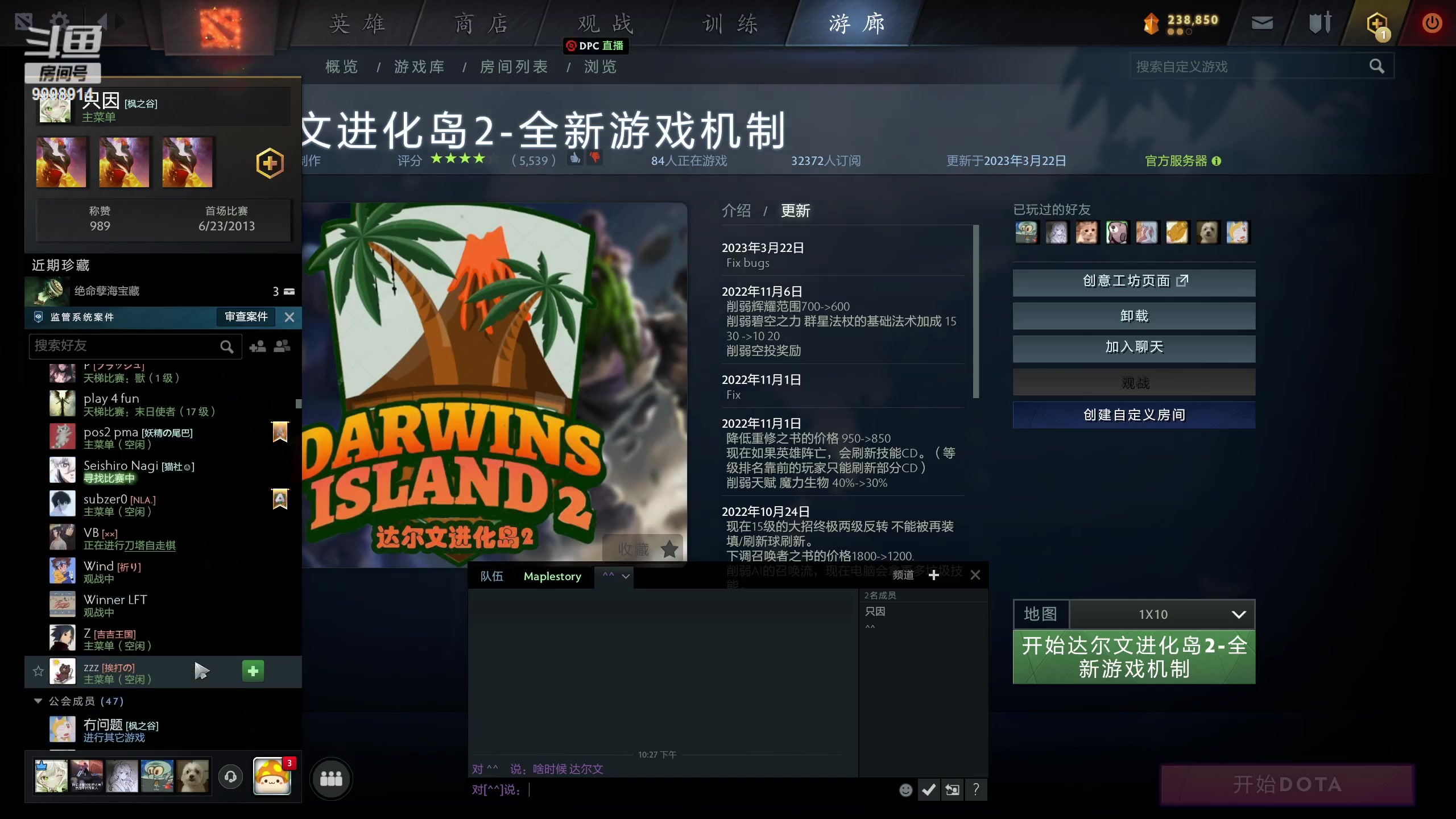The image size is (1456, 819).
Task: Open the Store tab
Action: (481, 24)
